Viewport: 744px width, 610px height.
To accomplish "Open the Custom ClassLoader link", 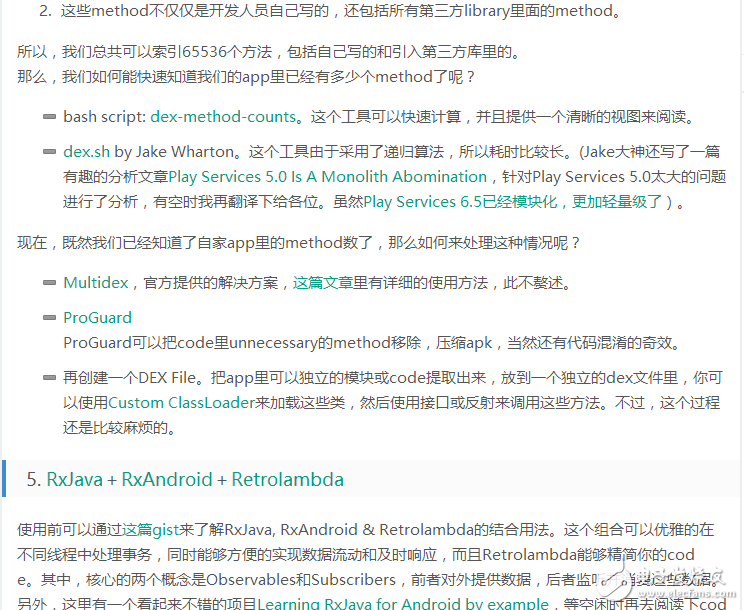I will click(x=182, y=403).
